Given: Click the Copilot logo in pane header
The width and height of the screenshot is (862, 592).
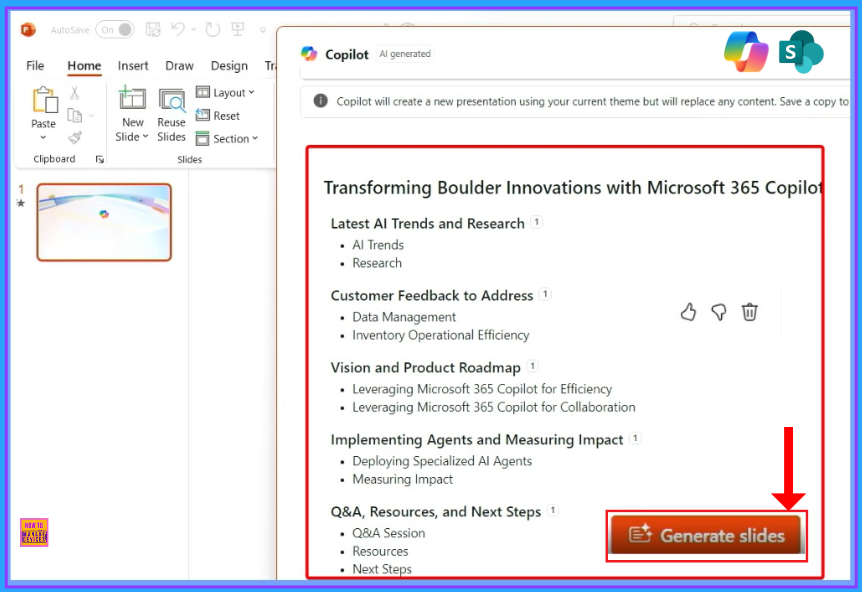Looking at the screenshot, I should 309,54.
